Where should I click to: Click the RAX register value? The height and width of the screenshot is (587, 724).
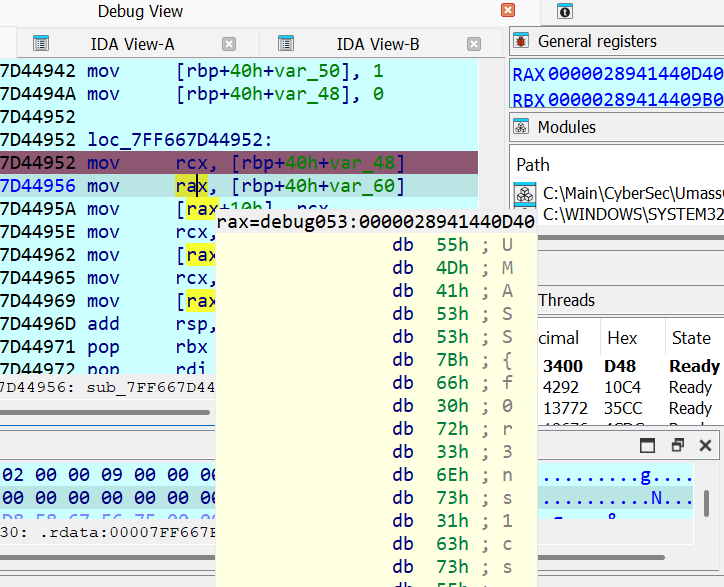[x=635, y=74]
